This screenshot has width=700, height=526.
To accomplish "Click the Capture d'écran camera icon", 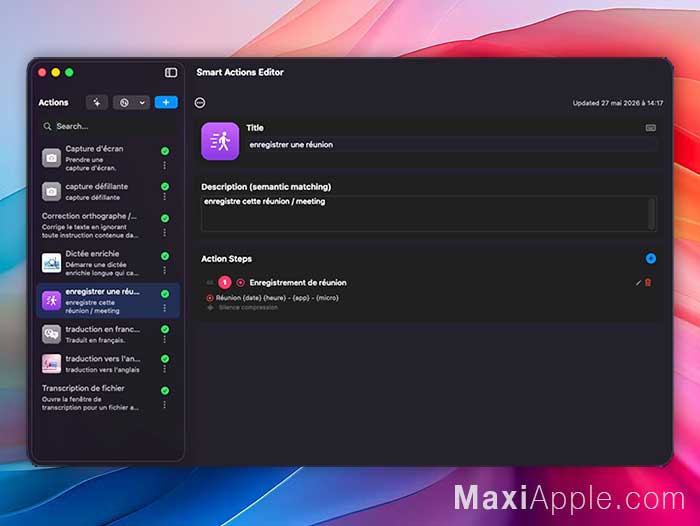I will click(x=51, y=158).
